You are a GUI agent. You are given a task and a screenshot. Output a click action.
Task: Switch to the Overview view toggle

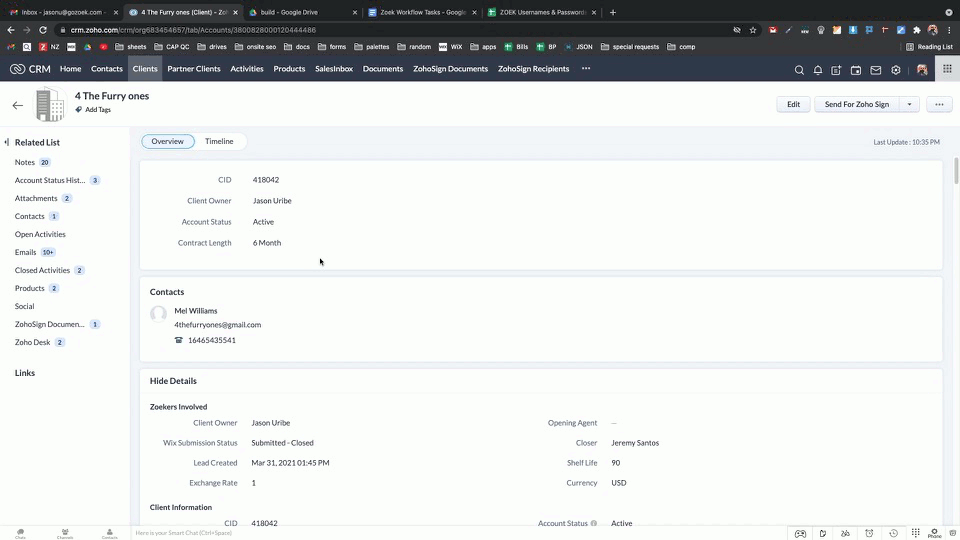point(168,141)
